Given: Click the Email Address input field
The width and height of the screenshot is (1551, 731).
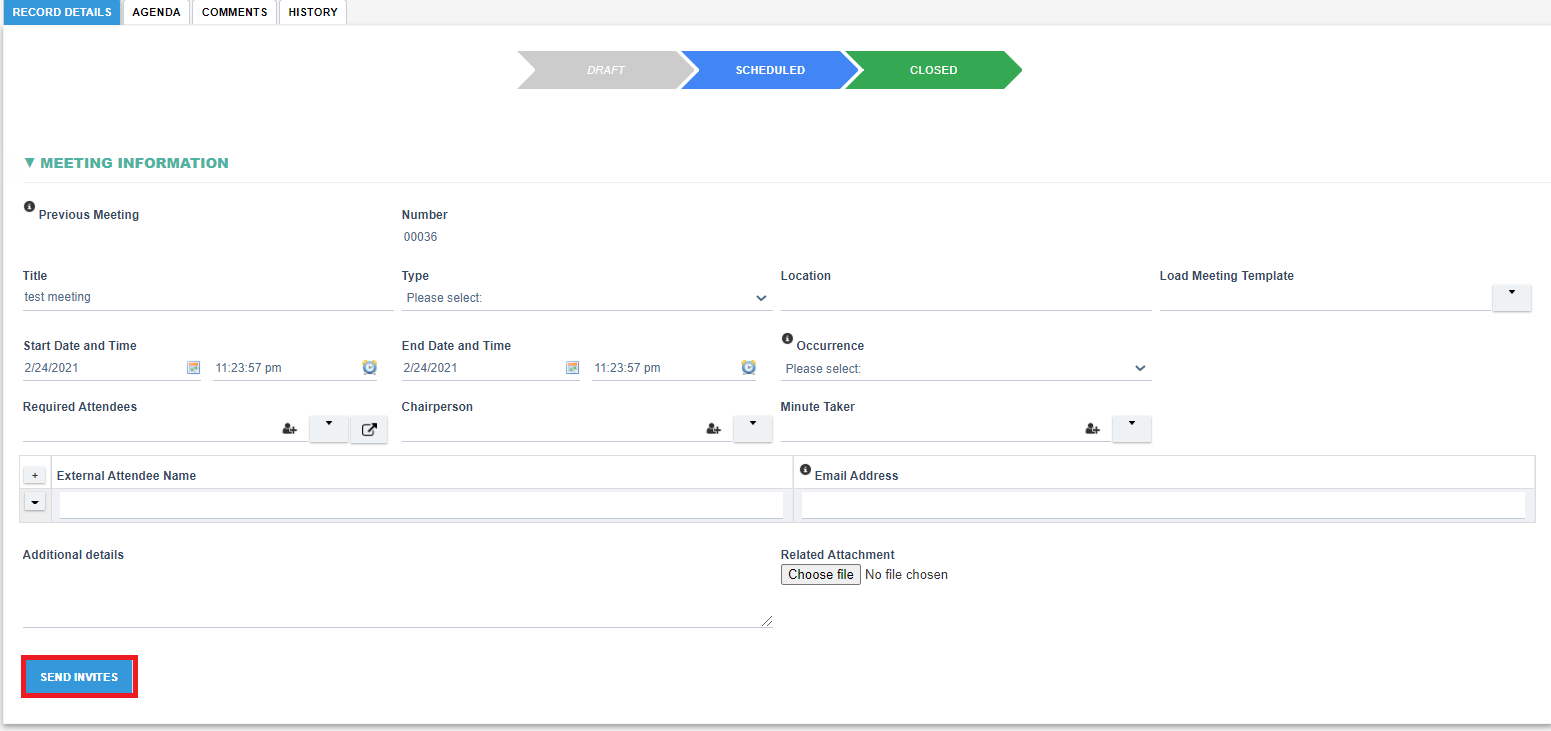Looking at the screenshot, I should [x=1163, y=505].
